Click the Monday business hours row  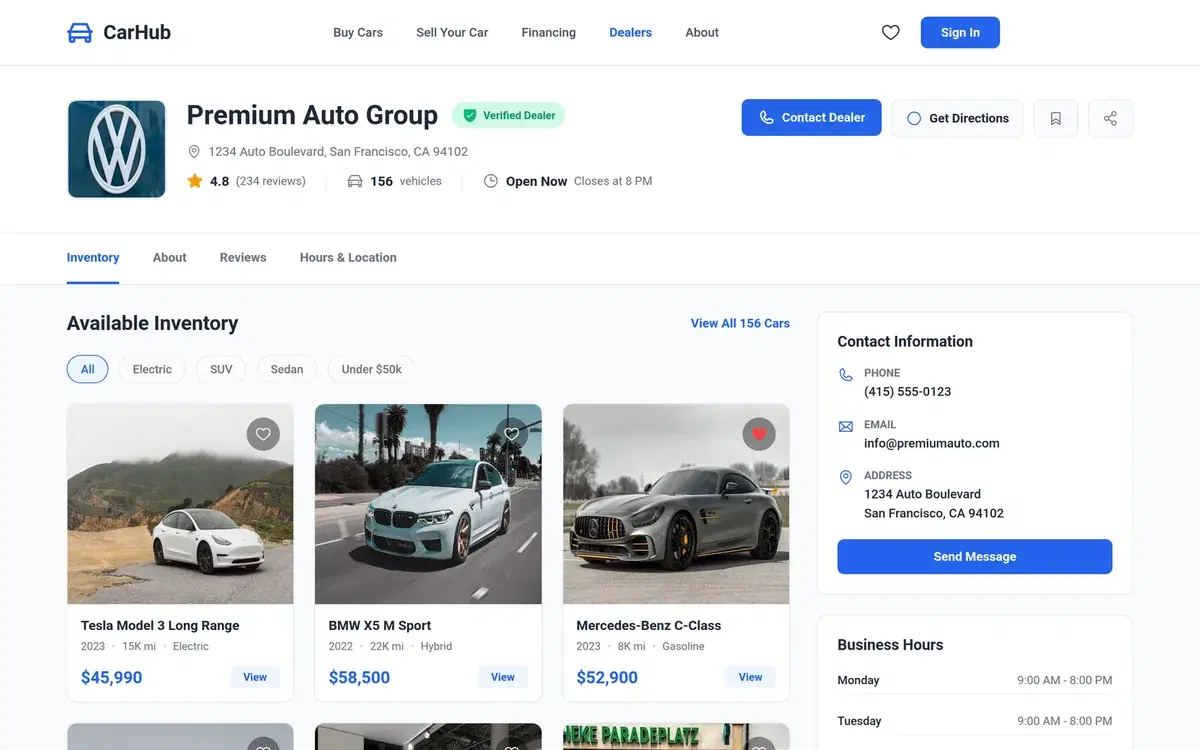pyautogui.click(x=975, y=680)
